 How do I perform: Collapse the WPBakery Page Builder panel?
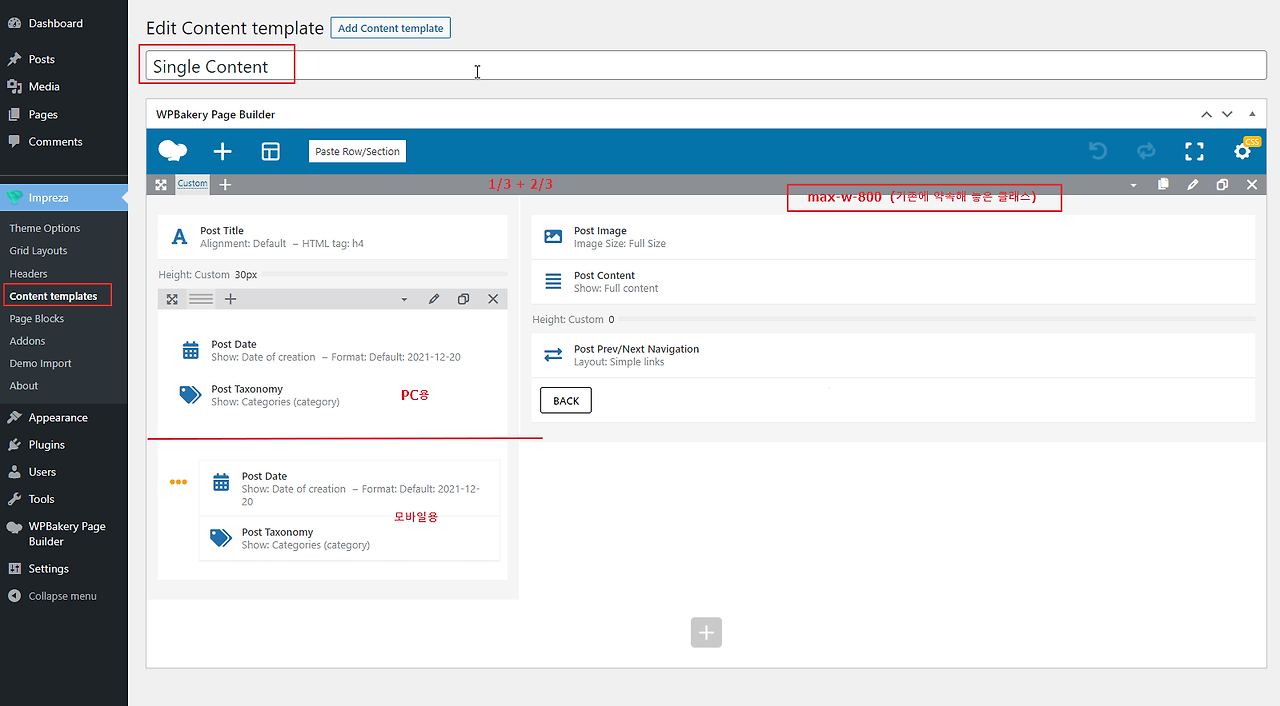pos(1251,114)
